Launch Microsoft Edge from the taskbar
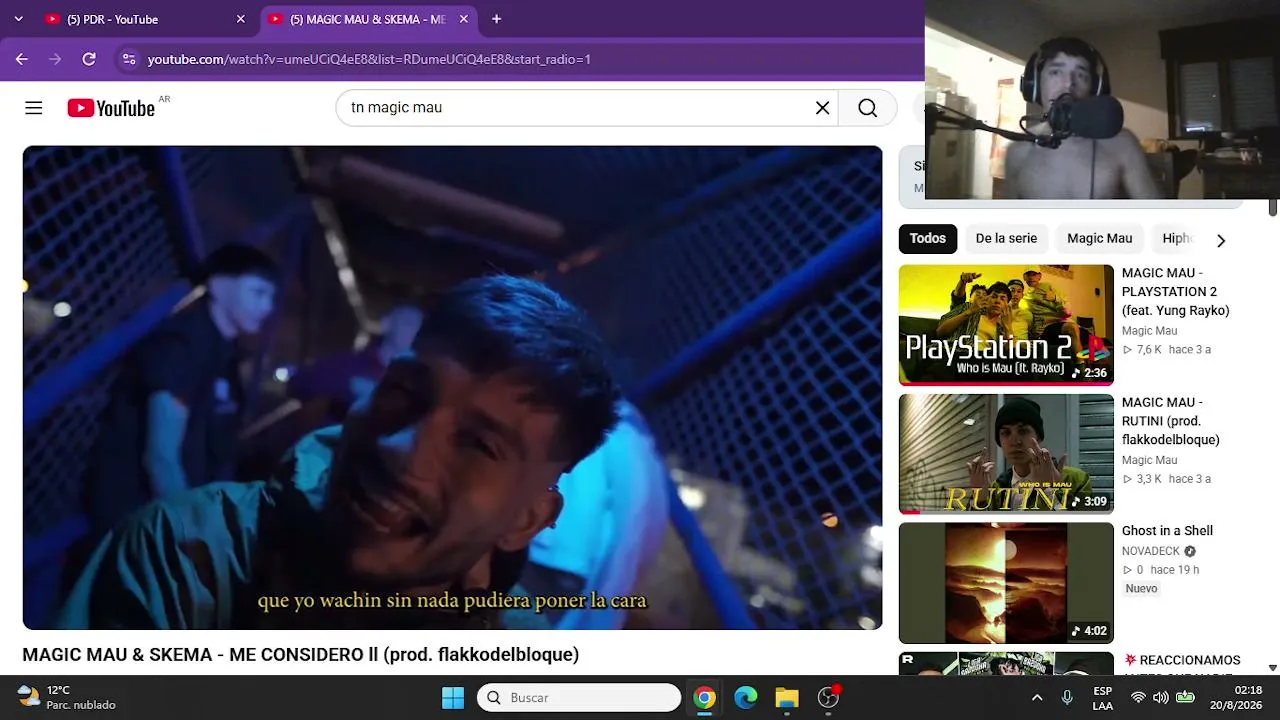 [x=746, y=697]
